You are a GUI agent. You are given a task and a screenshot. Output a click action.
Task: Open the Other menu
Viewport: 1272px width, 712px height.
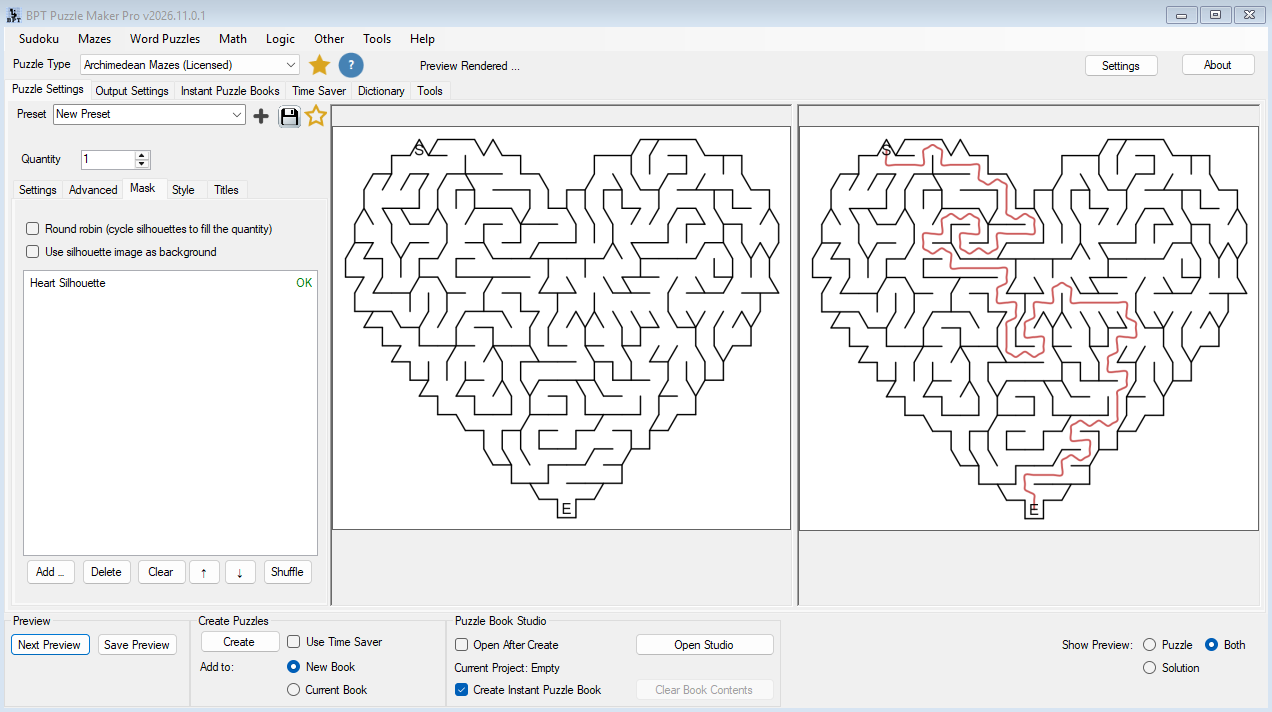(329, 39)
